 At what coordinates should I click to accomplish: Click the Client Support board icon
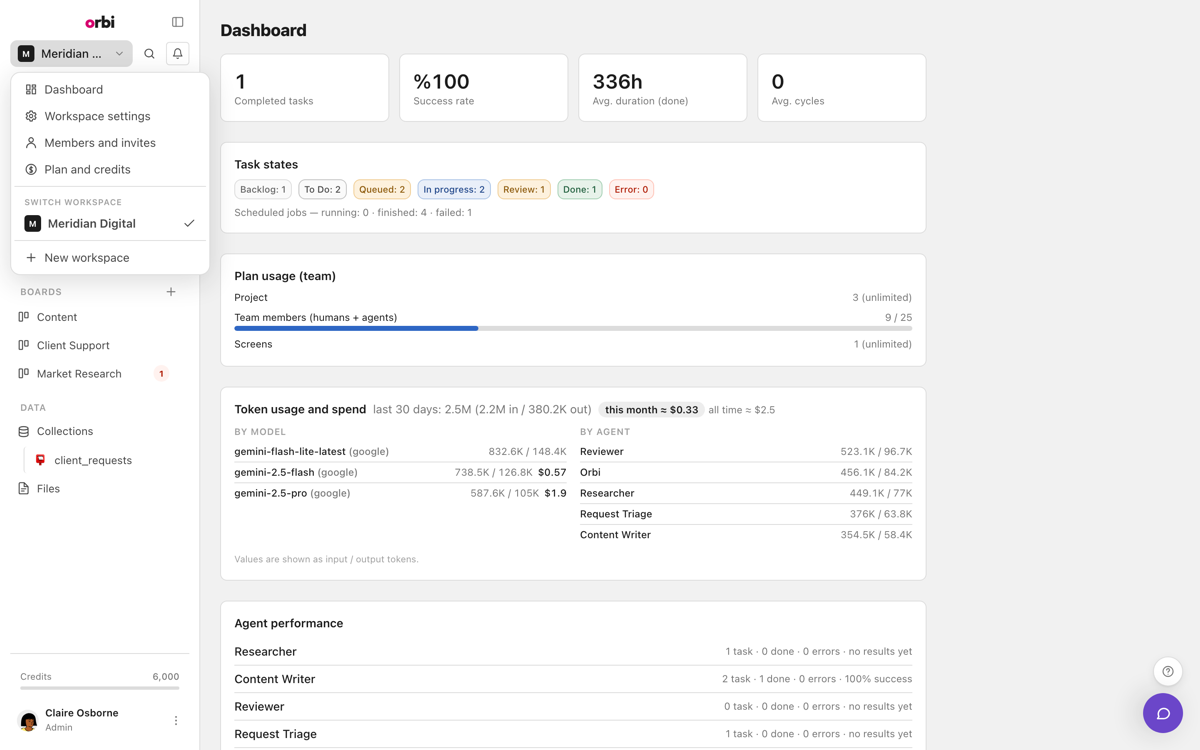24,345
